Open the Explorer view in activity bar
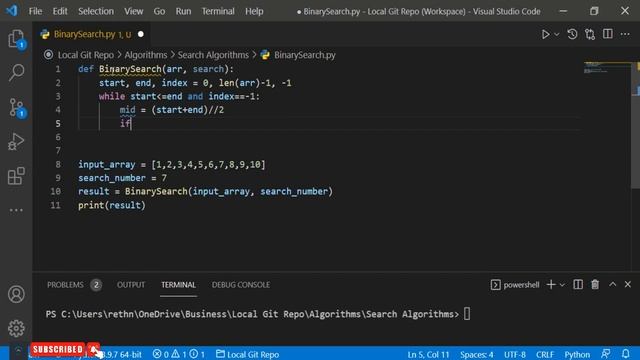The image size is (640, 360). [16, 40]
